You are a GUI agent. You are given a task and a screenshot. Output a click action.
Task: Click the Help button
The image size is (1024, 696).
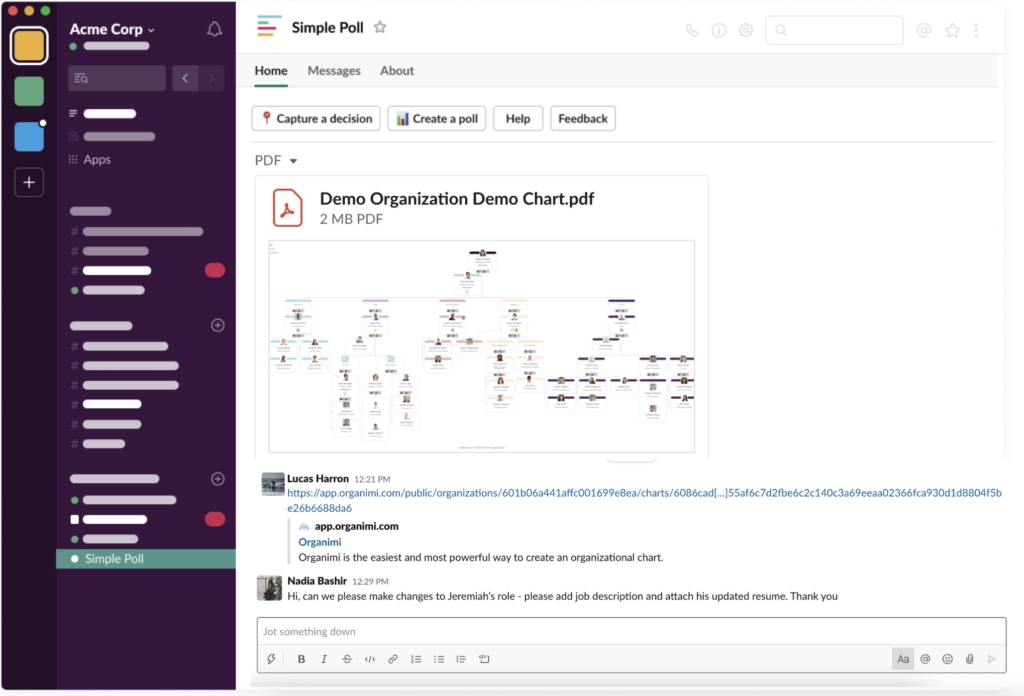pyautogui.click(x=518, y=118)
